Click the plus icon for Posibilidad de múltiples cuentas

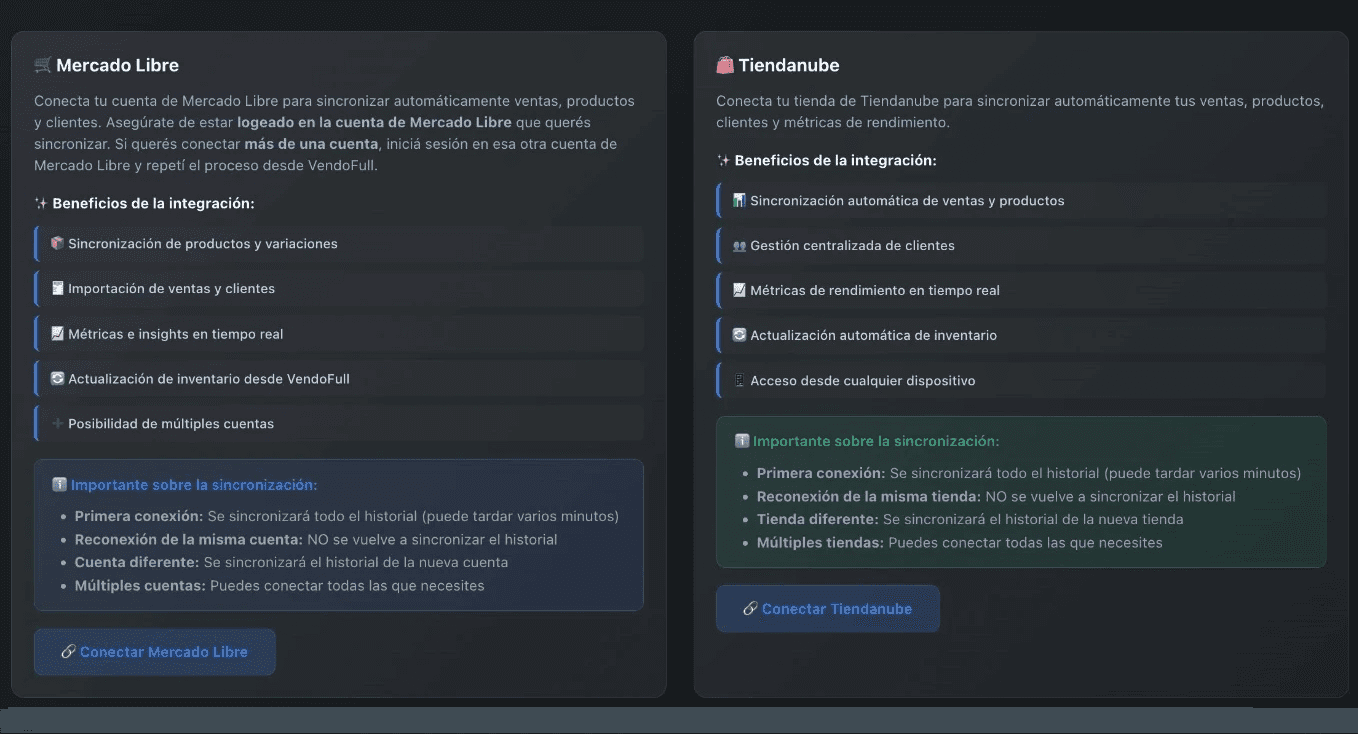(58, 424)
